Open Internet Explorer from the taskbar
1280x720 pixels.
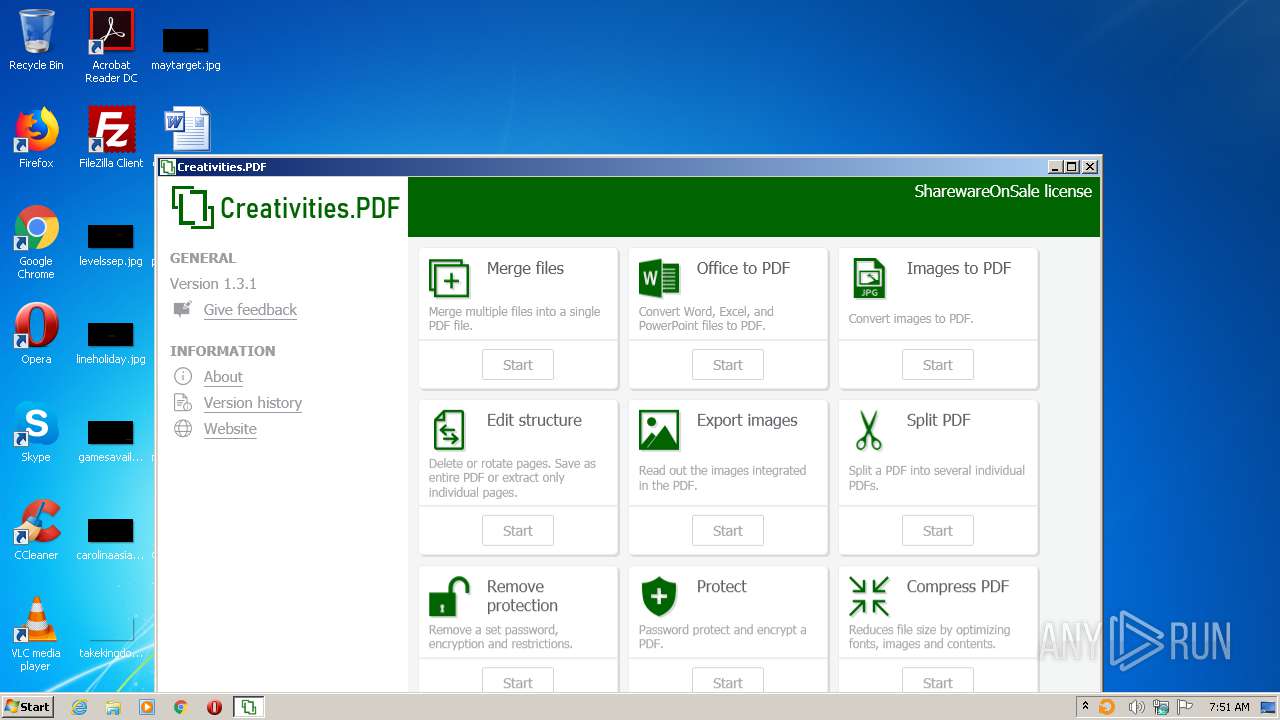(x=79, y=707)
